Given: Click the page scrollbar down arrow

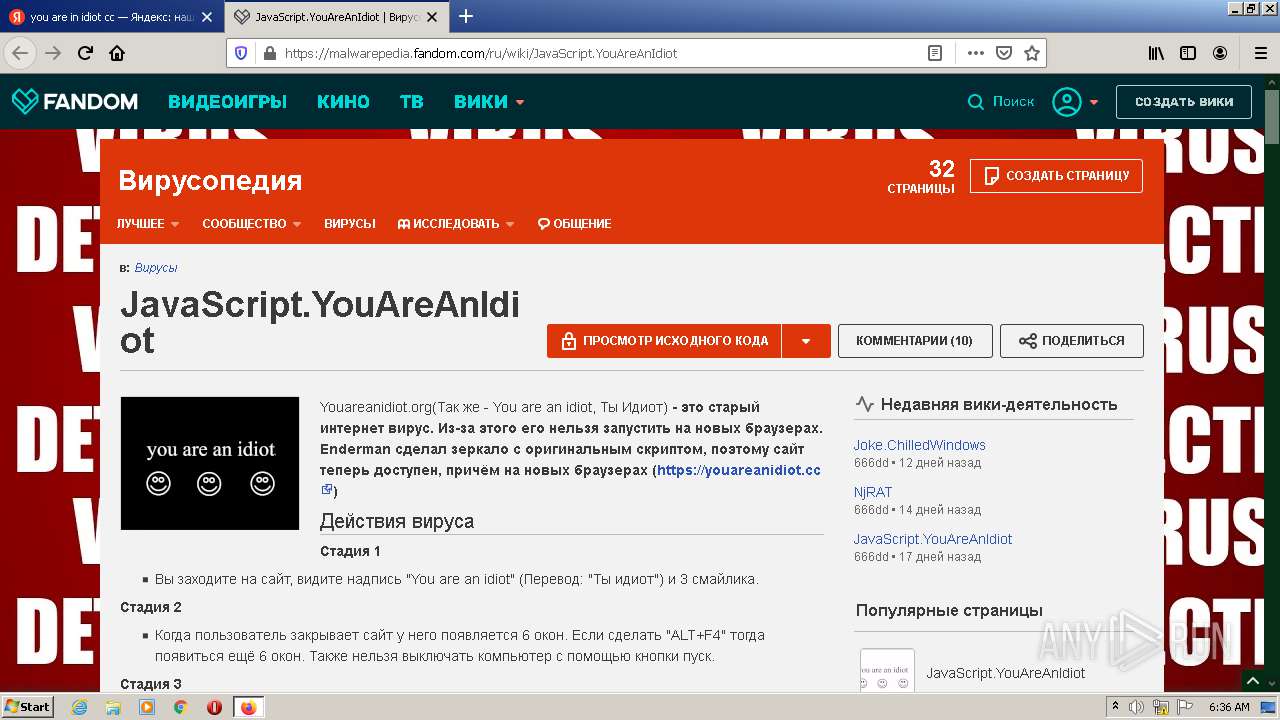Looking at the screenshot, I should tap(1271, 685).
